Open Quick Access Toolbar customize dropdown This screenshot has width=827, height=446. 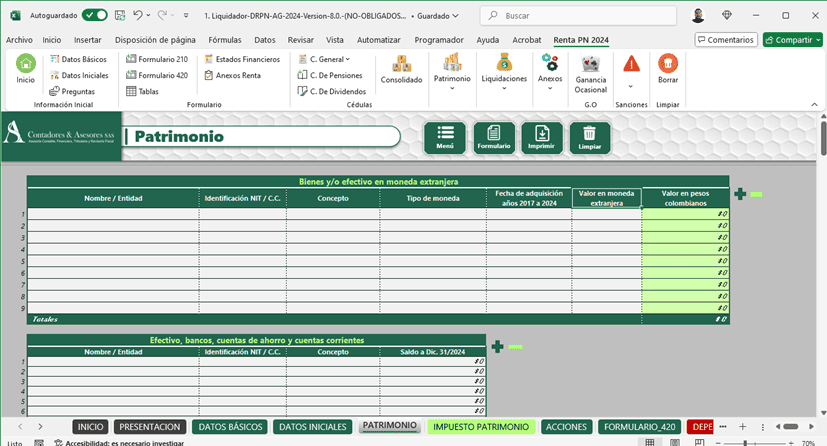click(186, 15)
